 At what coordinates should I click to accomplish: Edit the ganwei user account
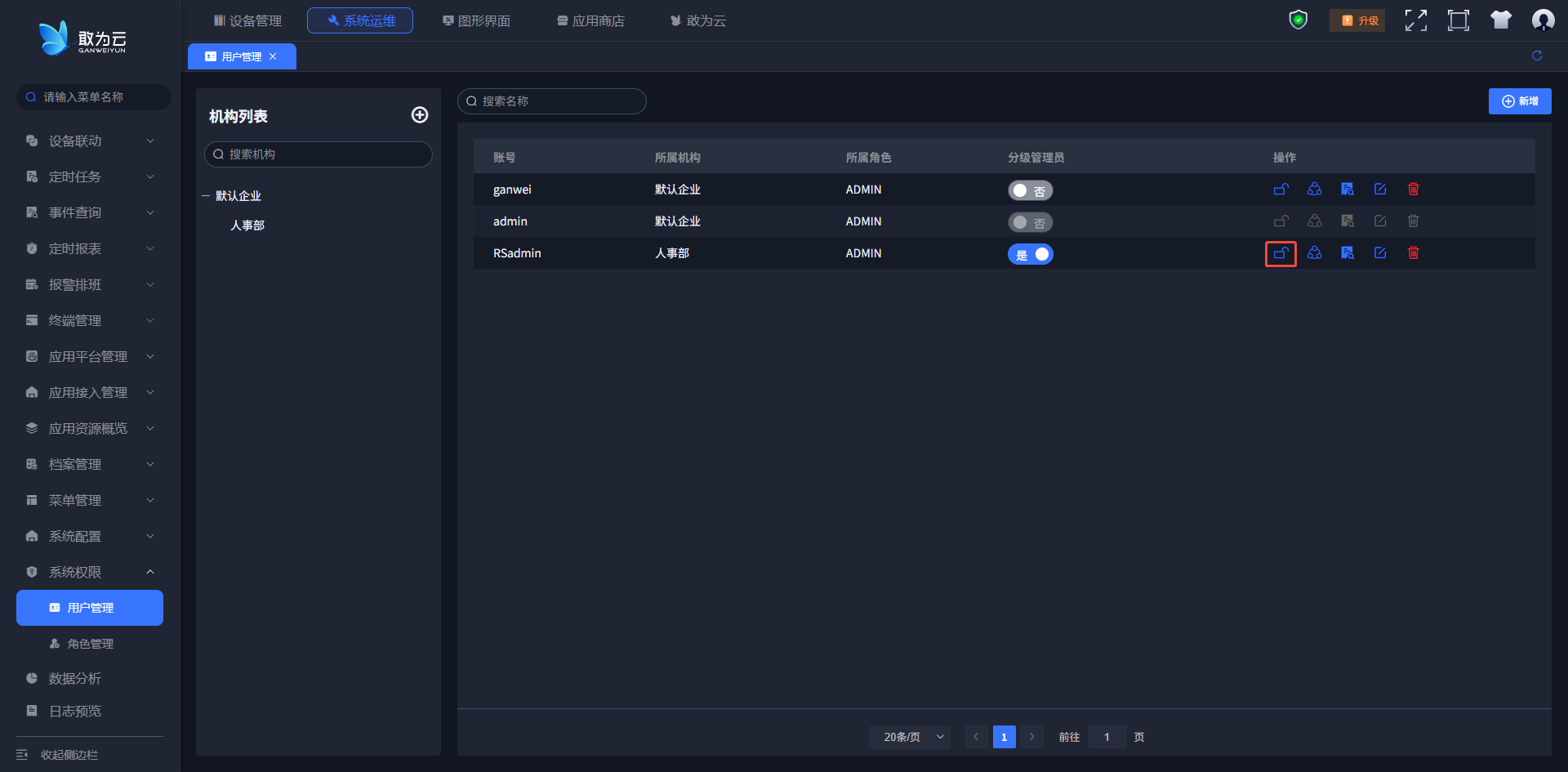[x=1380, y=190]
